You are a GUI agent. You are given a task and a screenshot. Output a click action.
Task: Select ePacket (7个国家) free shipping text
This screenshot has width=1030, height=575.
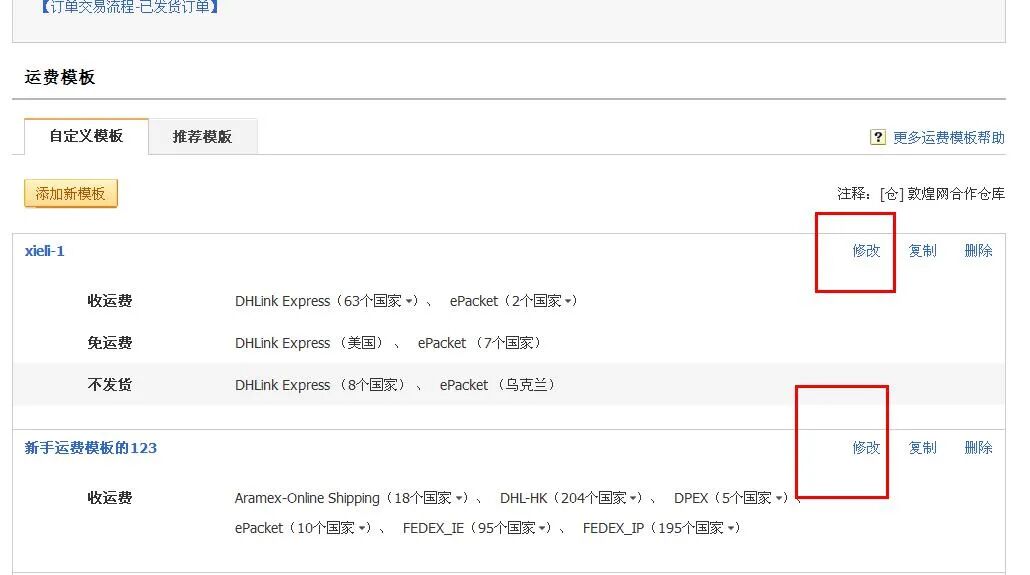(x=479, y=343)
